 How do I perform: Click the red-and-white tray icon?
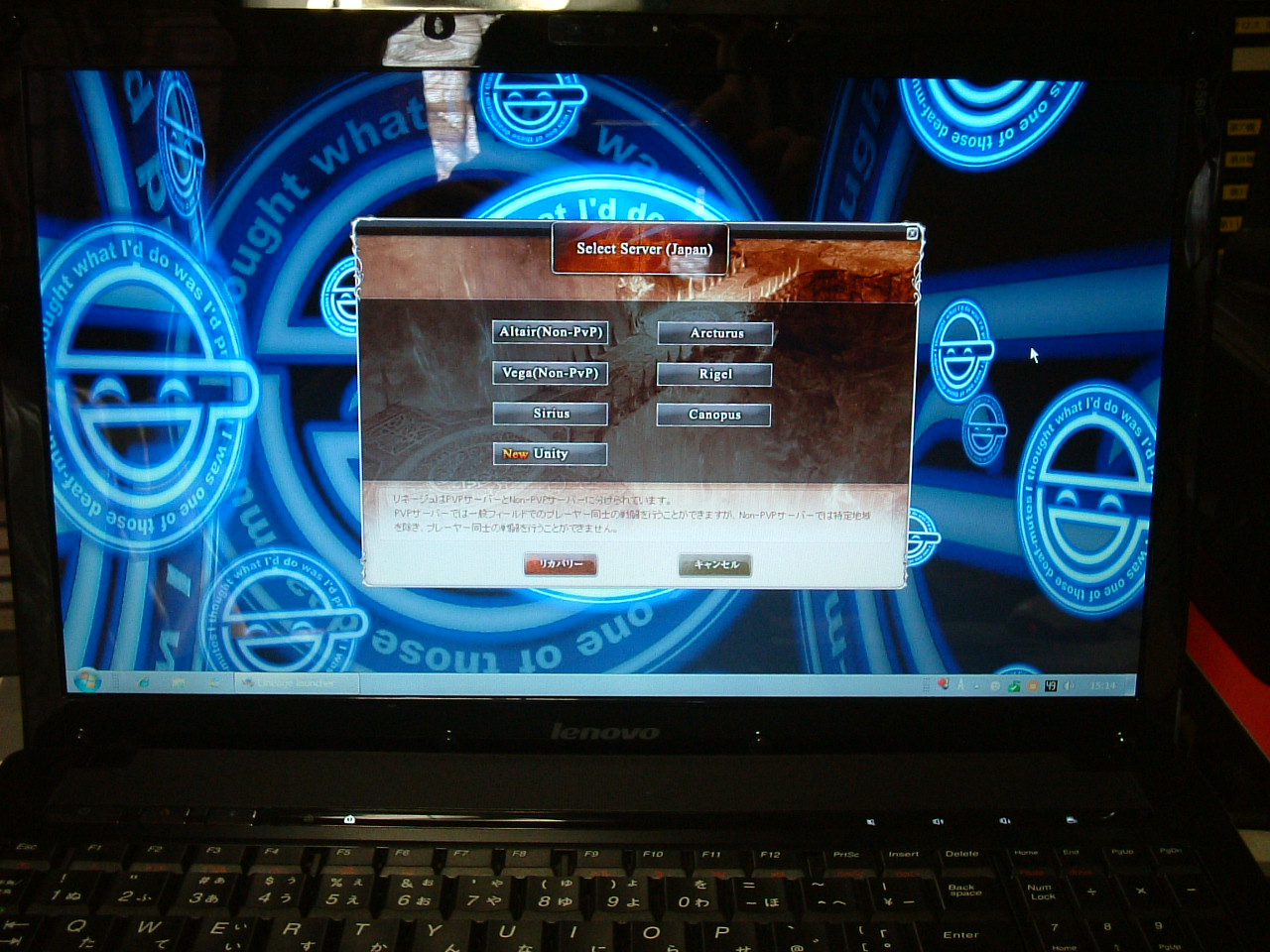(943, 684)
